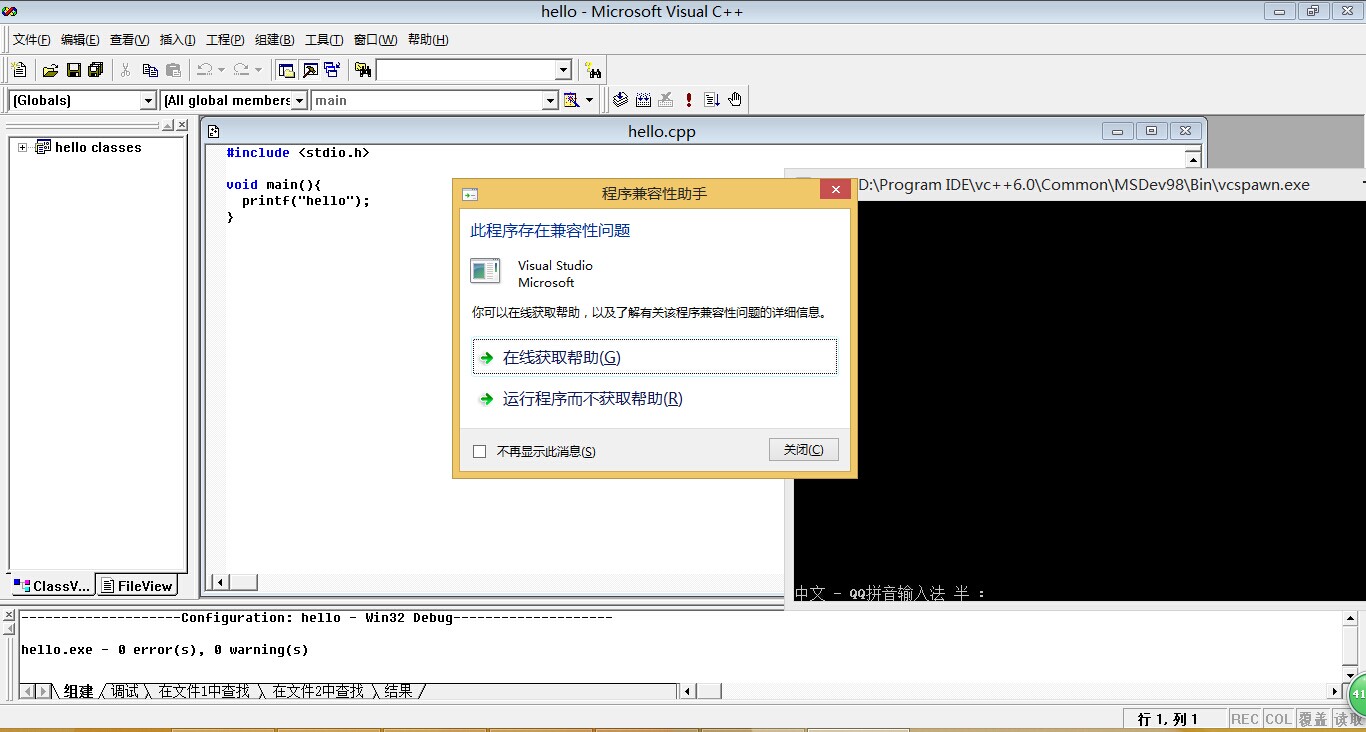Click the printf("hello"); code line
This screenshot has width=1366, height=732.
click(x=306, y=200)
